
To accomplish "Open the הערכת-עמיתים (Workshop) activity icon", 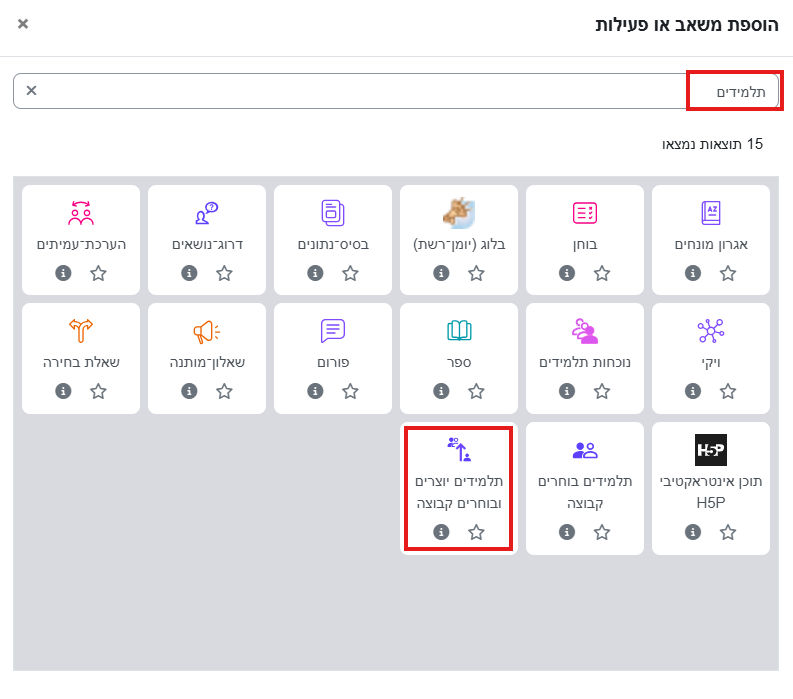I will (x=81, y=212).
